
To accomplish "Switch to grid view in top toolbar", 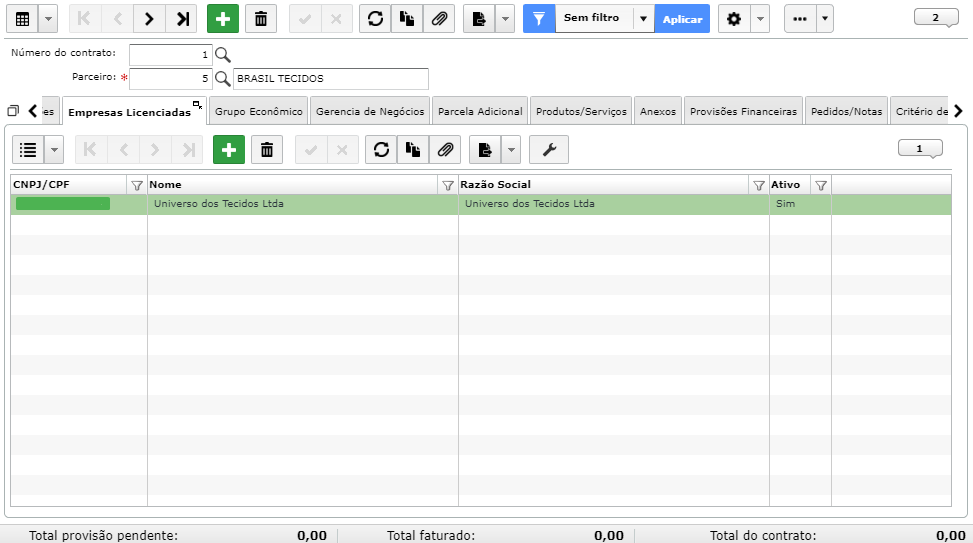I will pyautogui.click(x=22, y=19).
